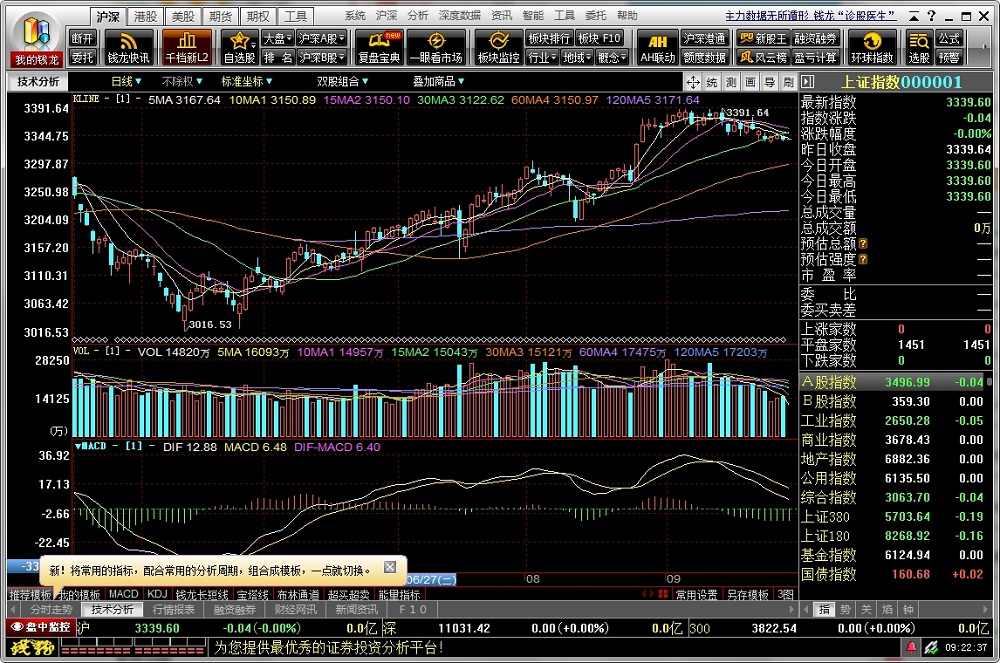
Task: Open 复盘宝典 toolbar icon
Action: click(379, 46)
